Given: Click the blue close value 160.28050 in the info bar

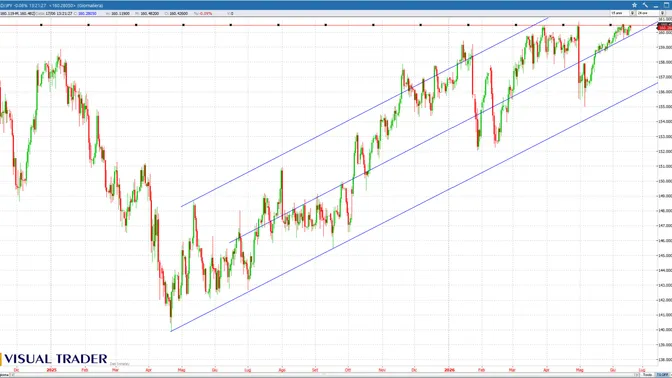Looking at the screenshot, I should pos(87,14).
